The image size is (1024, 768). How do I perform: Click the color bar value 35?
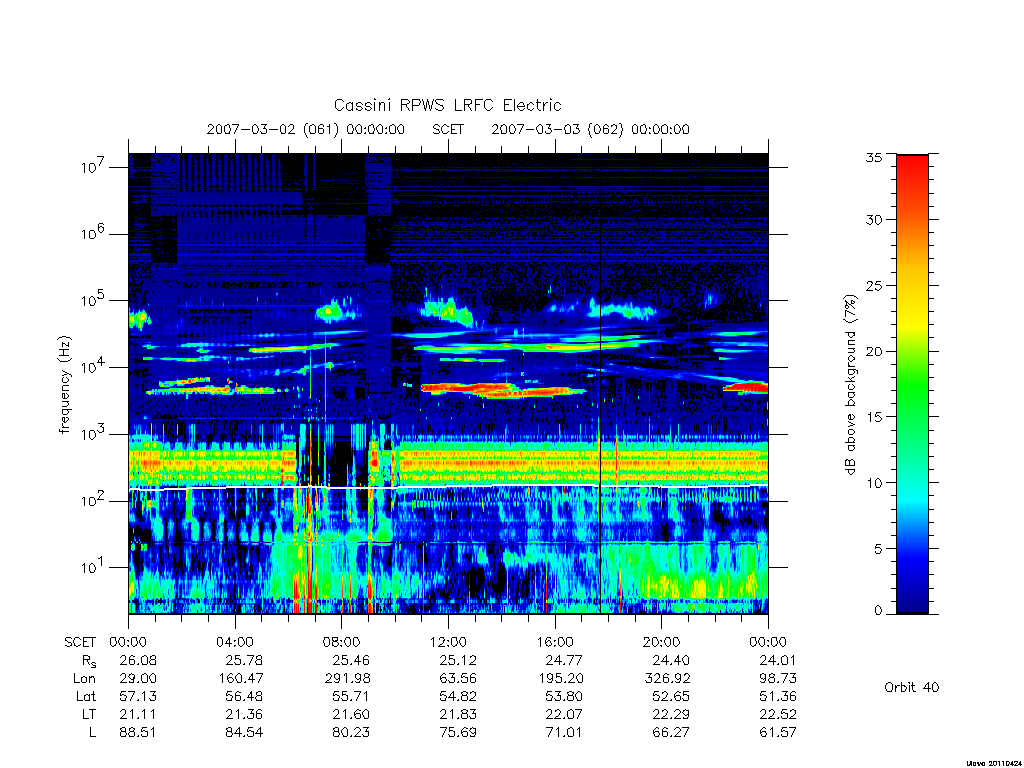click(873, 157)
